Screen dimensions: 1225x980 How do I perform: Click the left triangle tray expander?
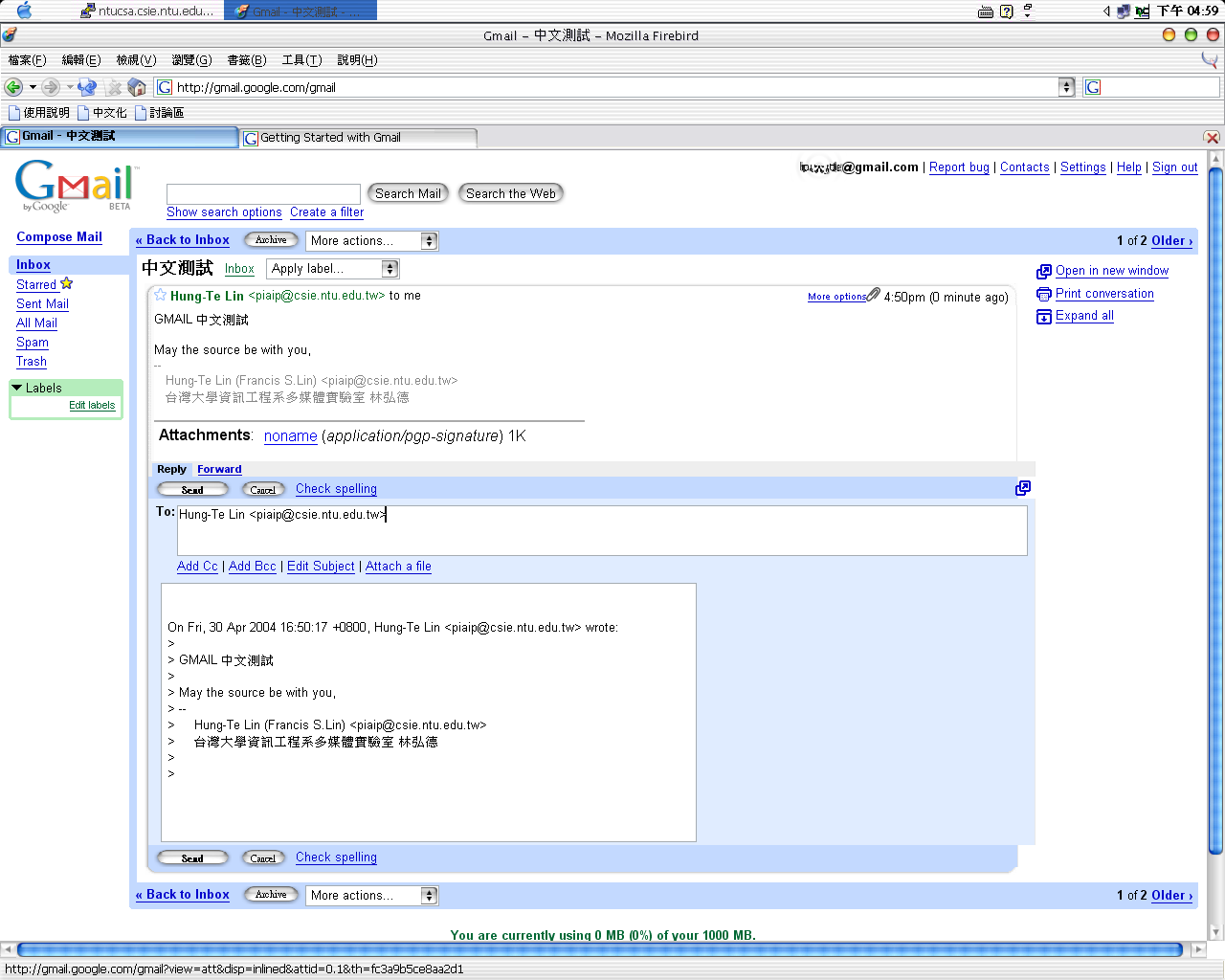coord(1106,11)
